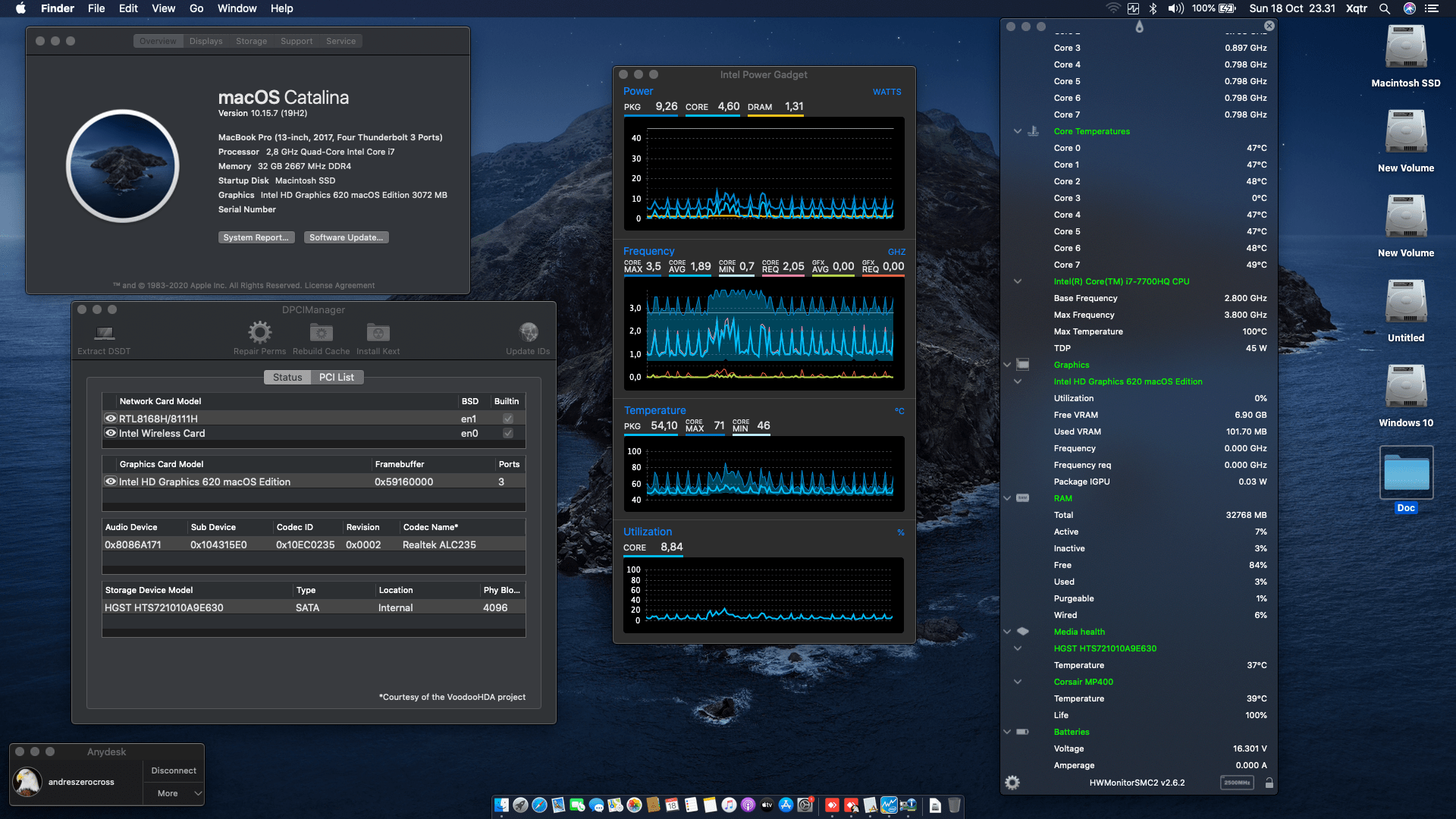Open Messages from the dock
Image resolution: width=1456 pixels, height=819 pixels.
pos(596,805)
